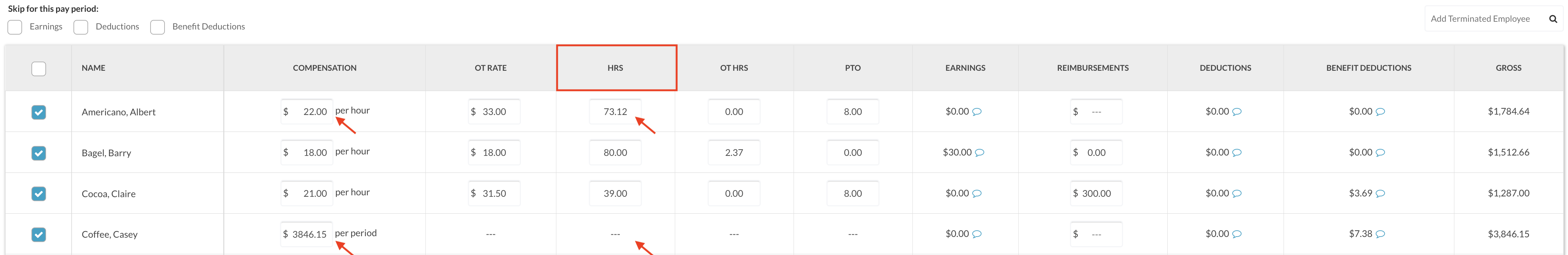The width and height of the screenshot is (1568, 255).
Task: Click the GROSS column header
Action: click(1508, 68)
